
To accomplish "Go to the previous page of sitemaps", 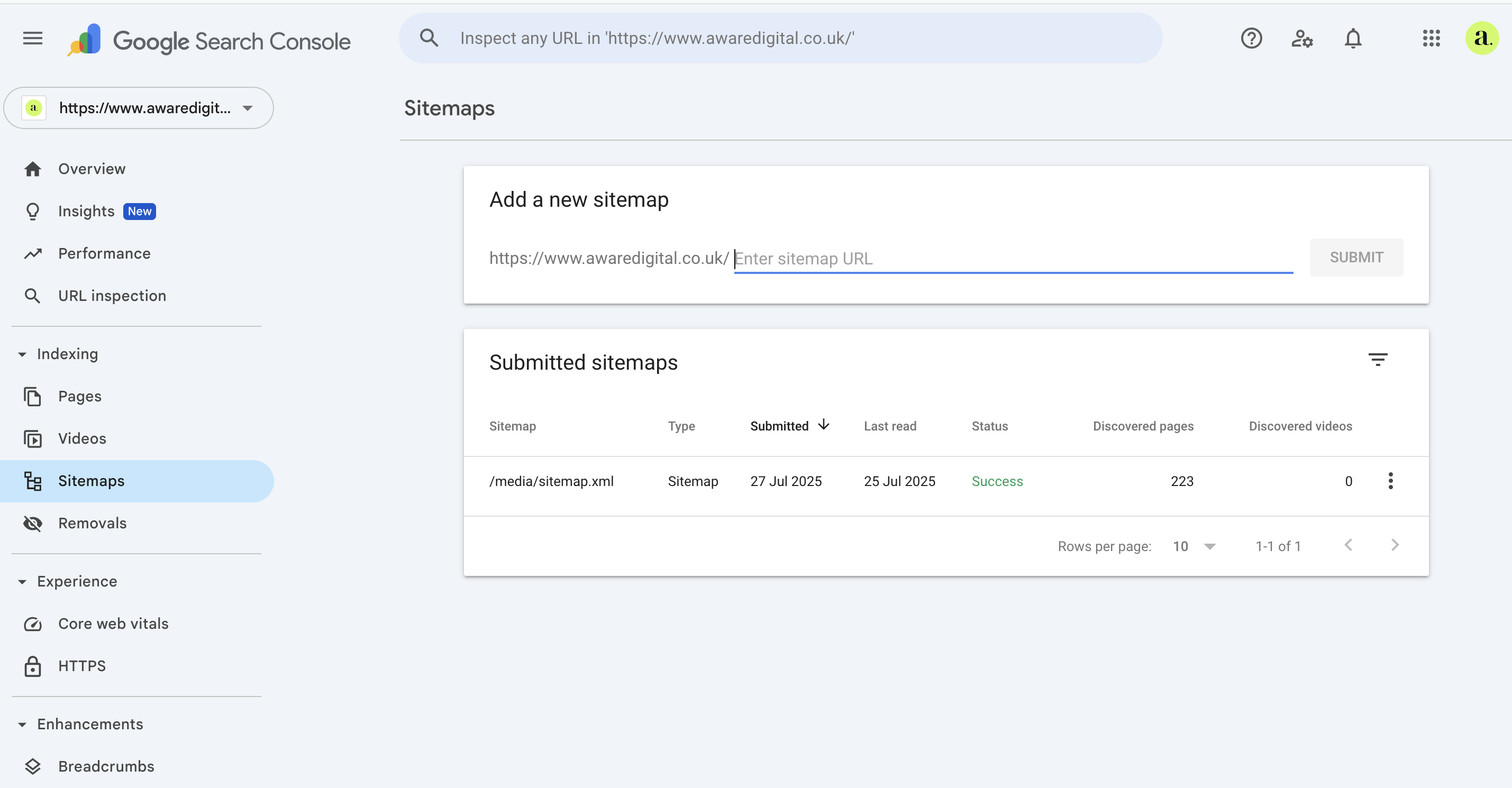I will click(1348, 546).
